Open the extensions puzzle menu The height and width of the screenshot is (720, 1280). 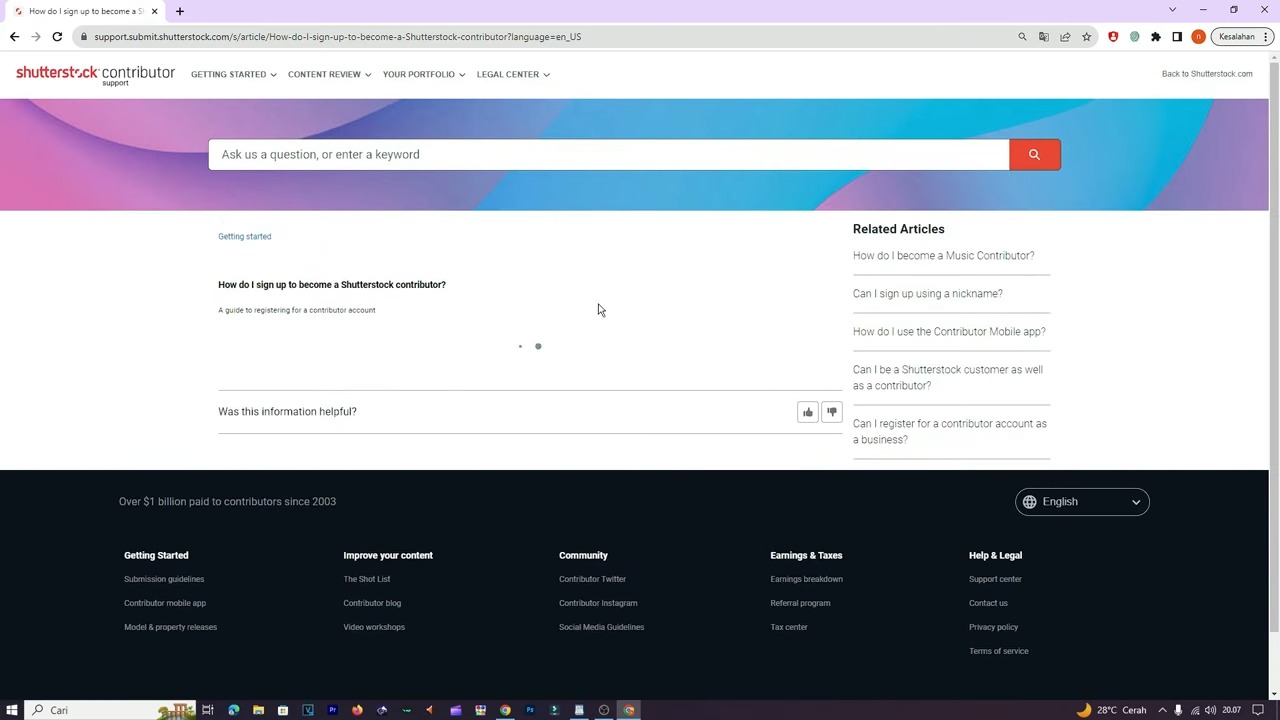[1156, 37]
